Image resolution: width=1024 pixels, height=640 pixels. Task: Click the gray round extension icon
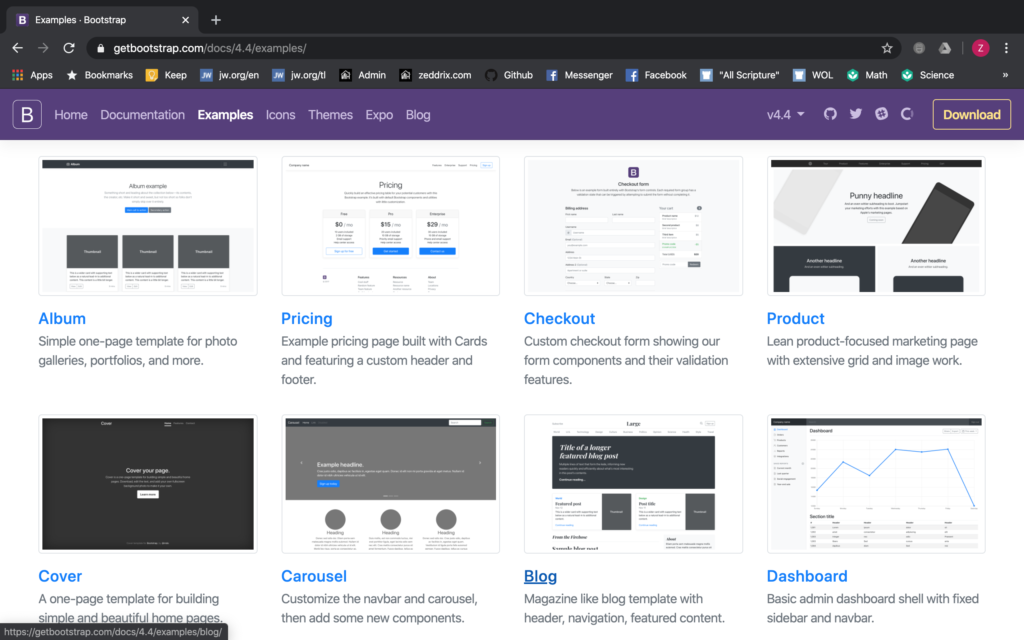click(919, 48)
